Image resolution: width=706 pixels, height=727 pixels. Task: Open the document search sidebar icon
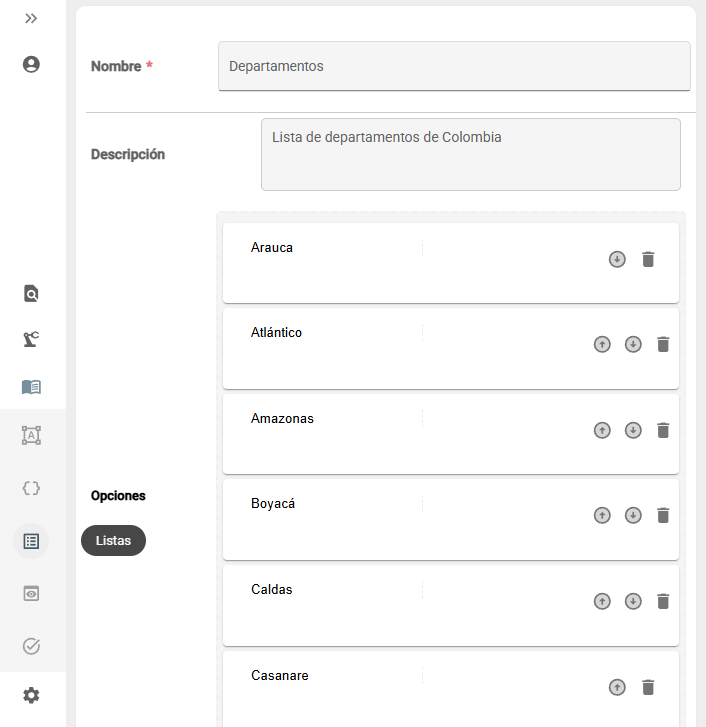click(x=31, y=293)
